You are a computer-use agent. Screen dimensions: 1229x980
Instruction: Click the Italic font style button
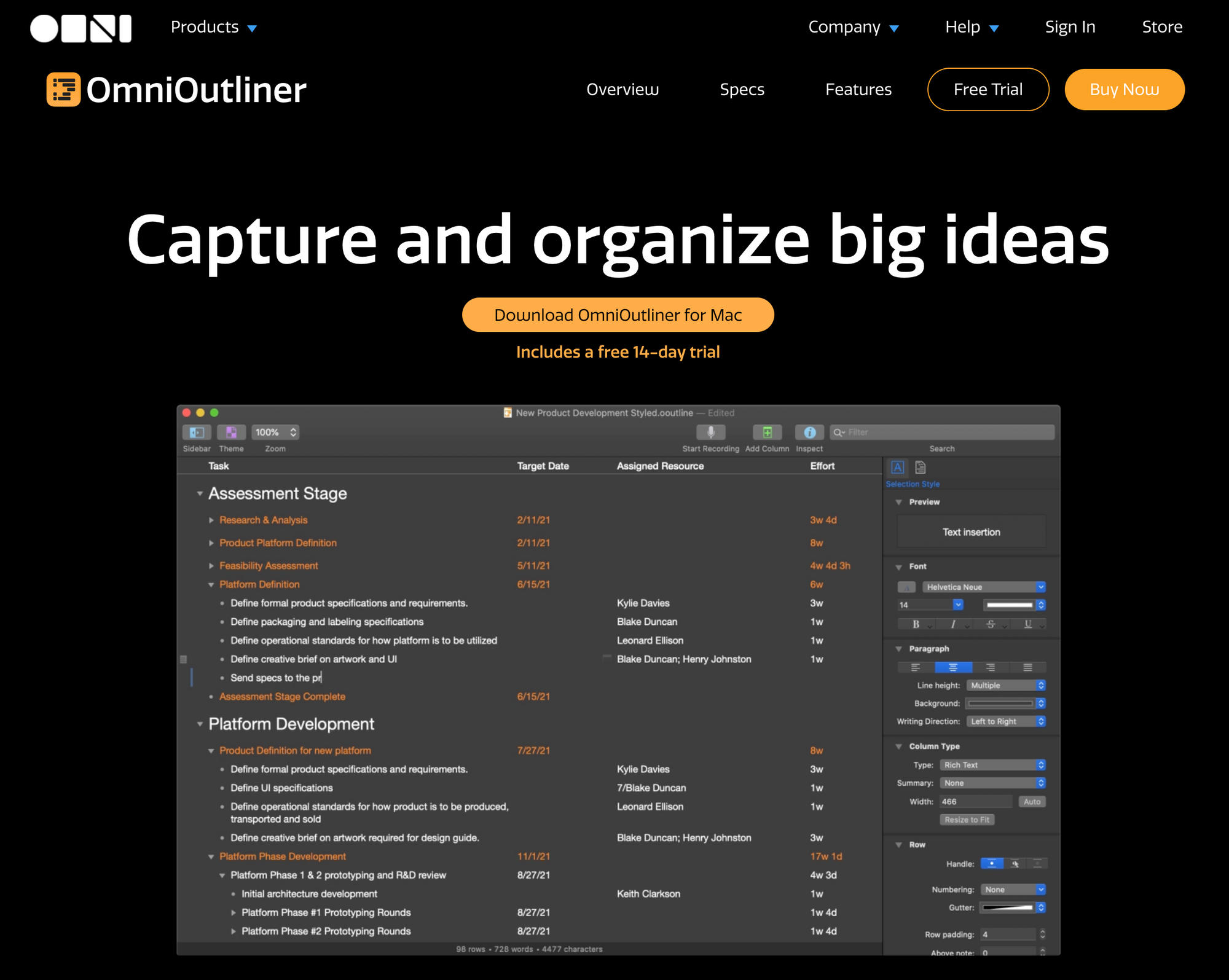[953, 624]
